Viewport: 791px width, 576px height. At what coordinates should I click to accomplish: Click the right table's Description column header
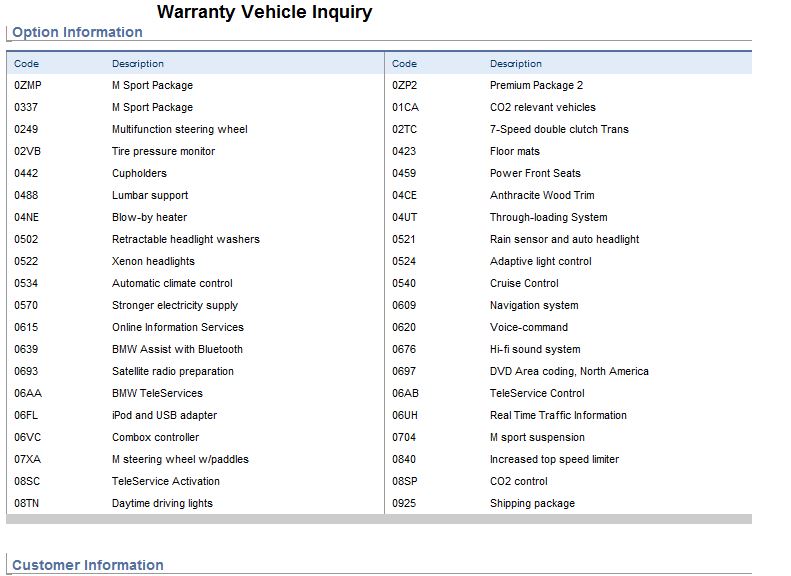click(x=516, y=64)
